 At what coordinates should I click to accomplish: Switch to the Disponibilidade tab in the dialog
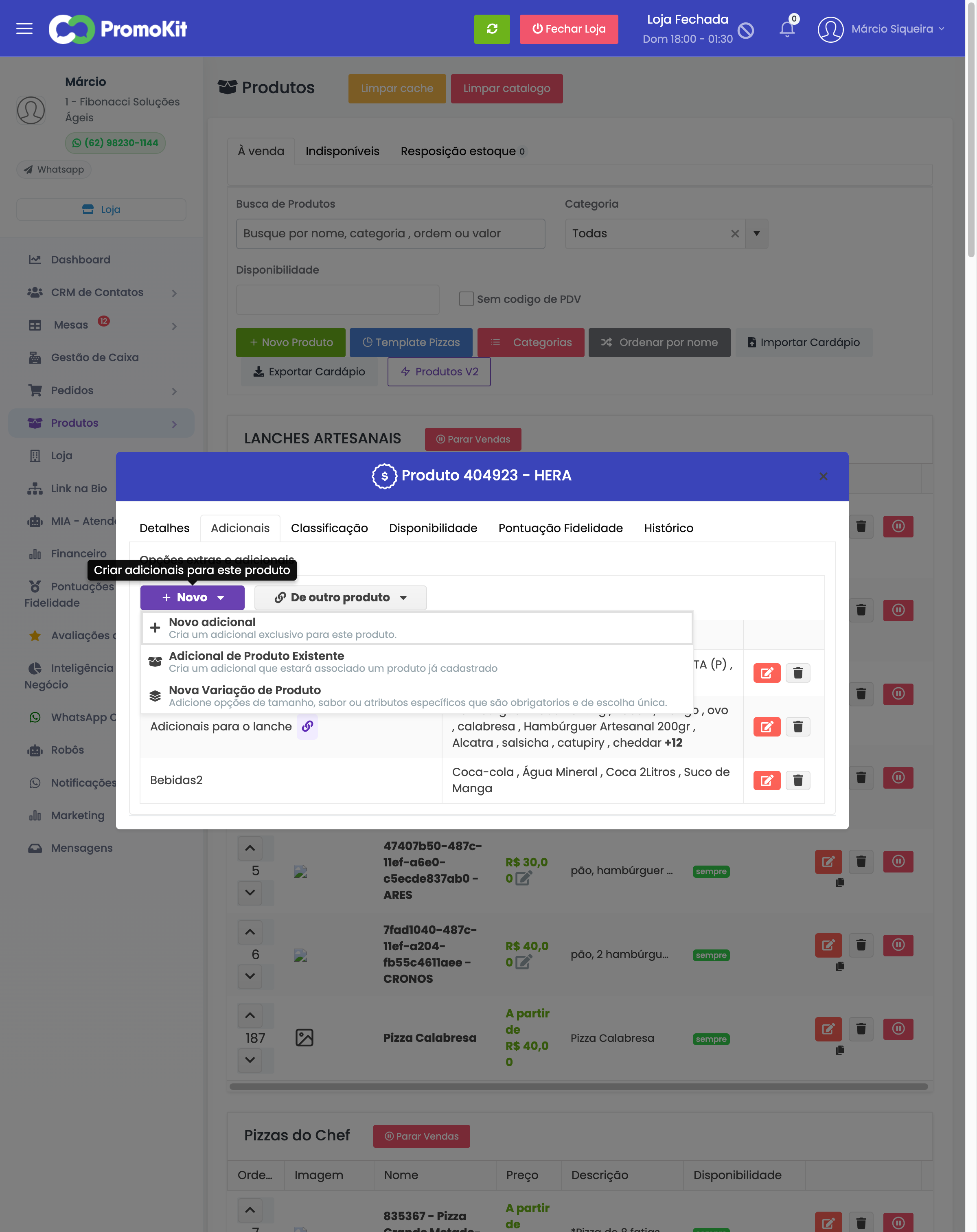click(433, 528)
